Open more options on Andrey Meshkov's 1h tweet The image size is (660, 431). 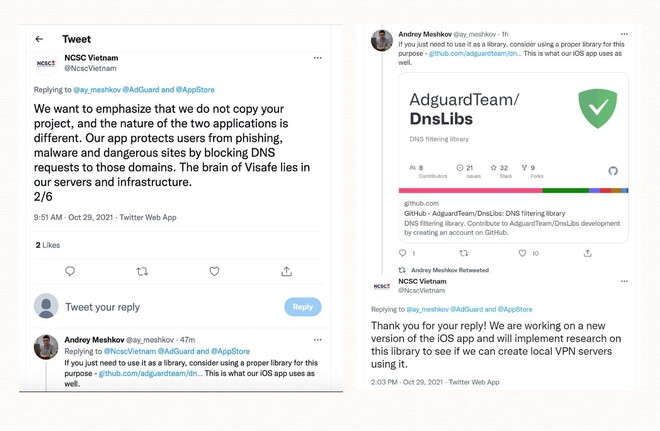(x=624, y=34)
